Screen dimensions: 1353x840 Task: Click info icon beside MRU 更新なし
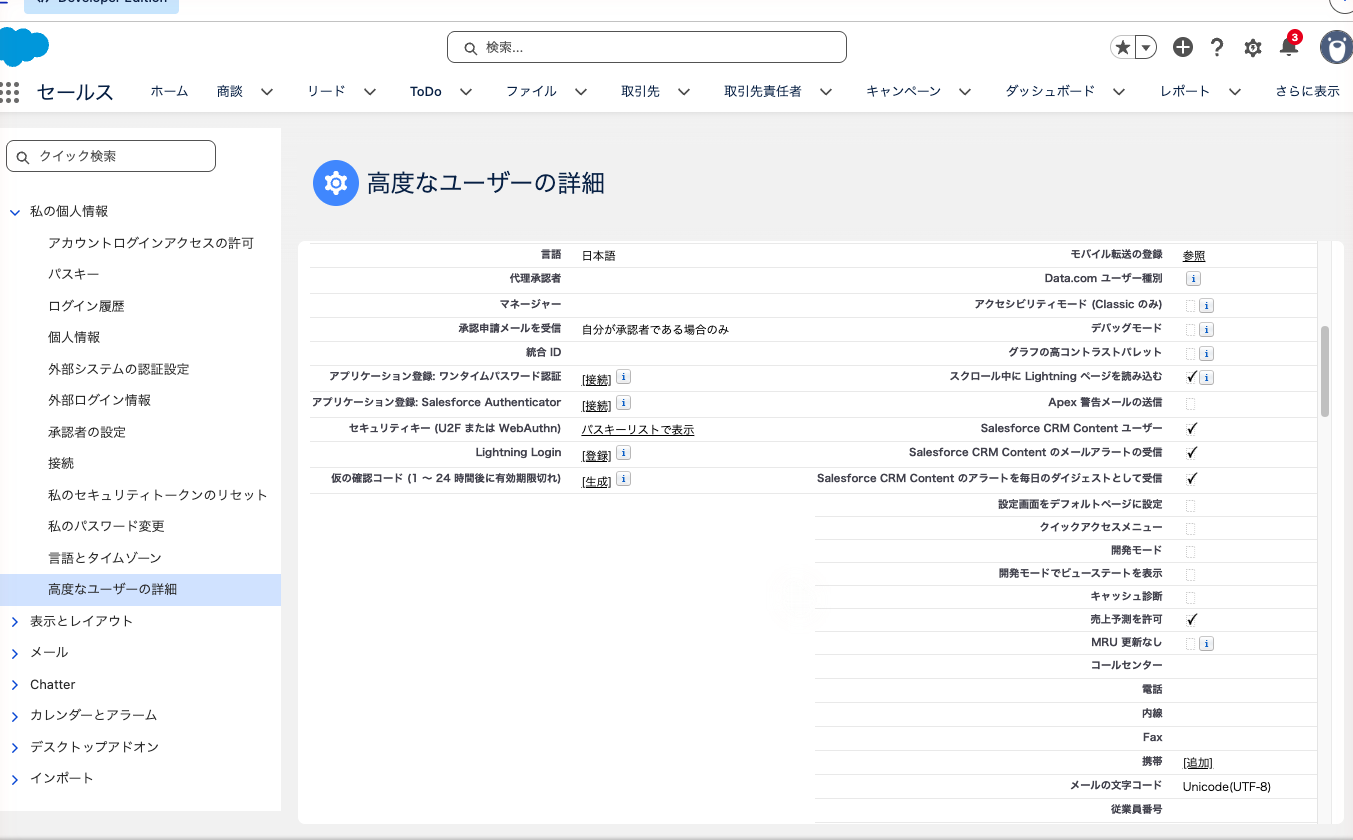[x=1207, y=643]
